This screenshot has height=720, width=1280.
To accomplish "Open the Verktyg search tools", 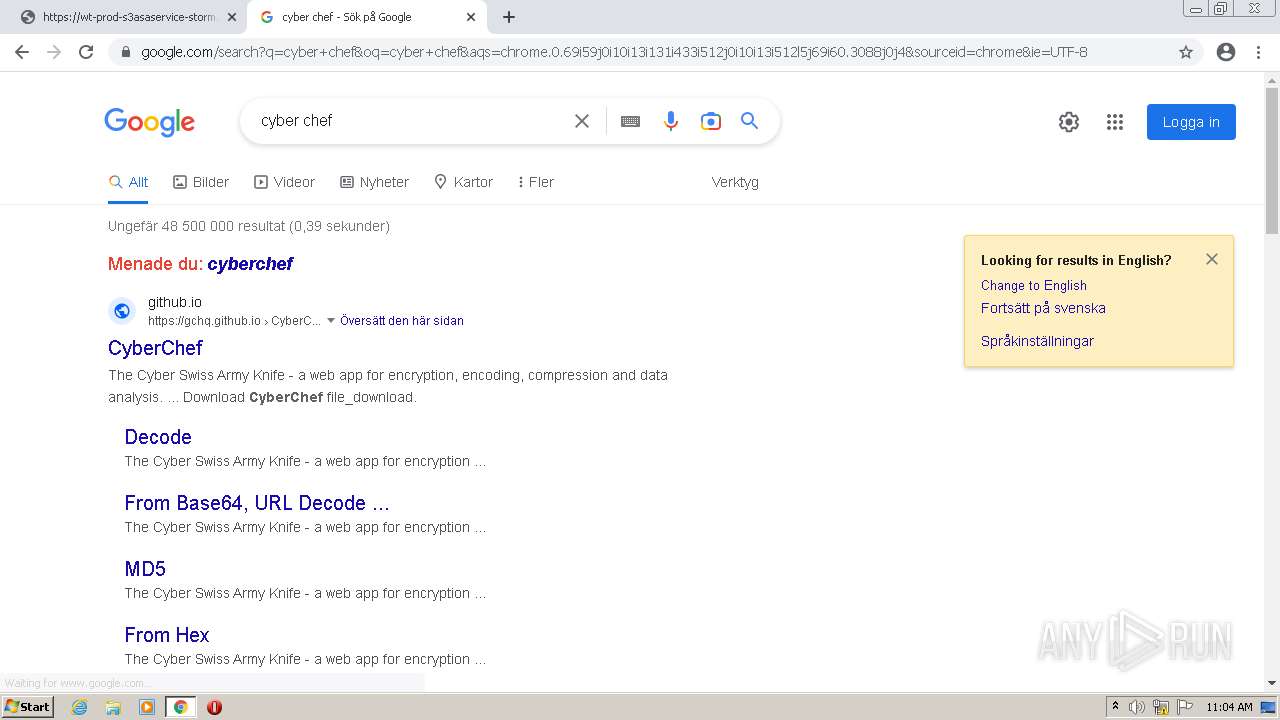I will click(735, 182).
